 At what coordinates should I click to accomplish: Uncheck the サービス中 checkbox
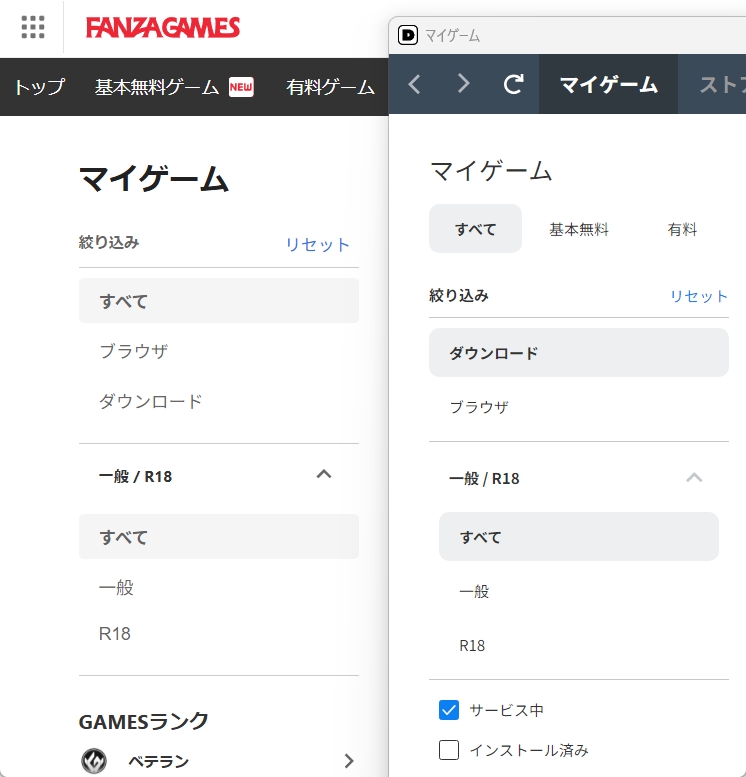point(449,710)
